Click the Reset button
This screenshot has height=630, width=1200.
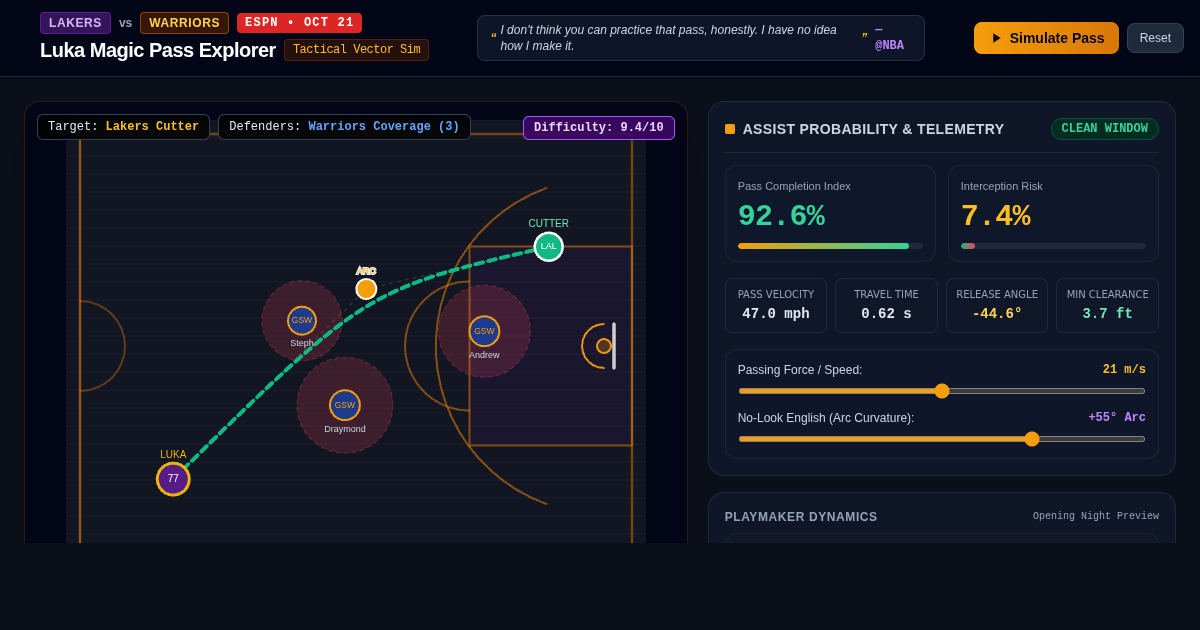[1155, 38]
